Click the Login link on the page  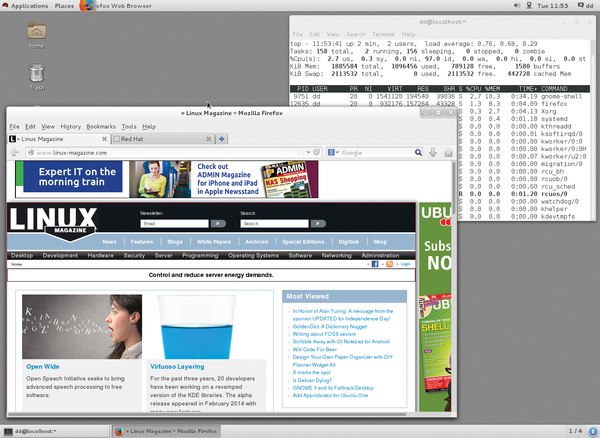click(x=405, y=264)
